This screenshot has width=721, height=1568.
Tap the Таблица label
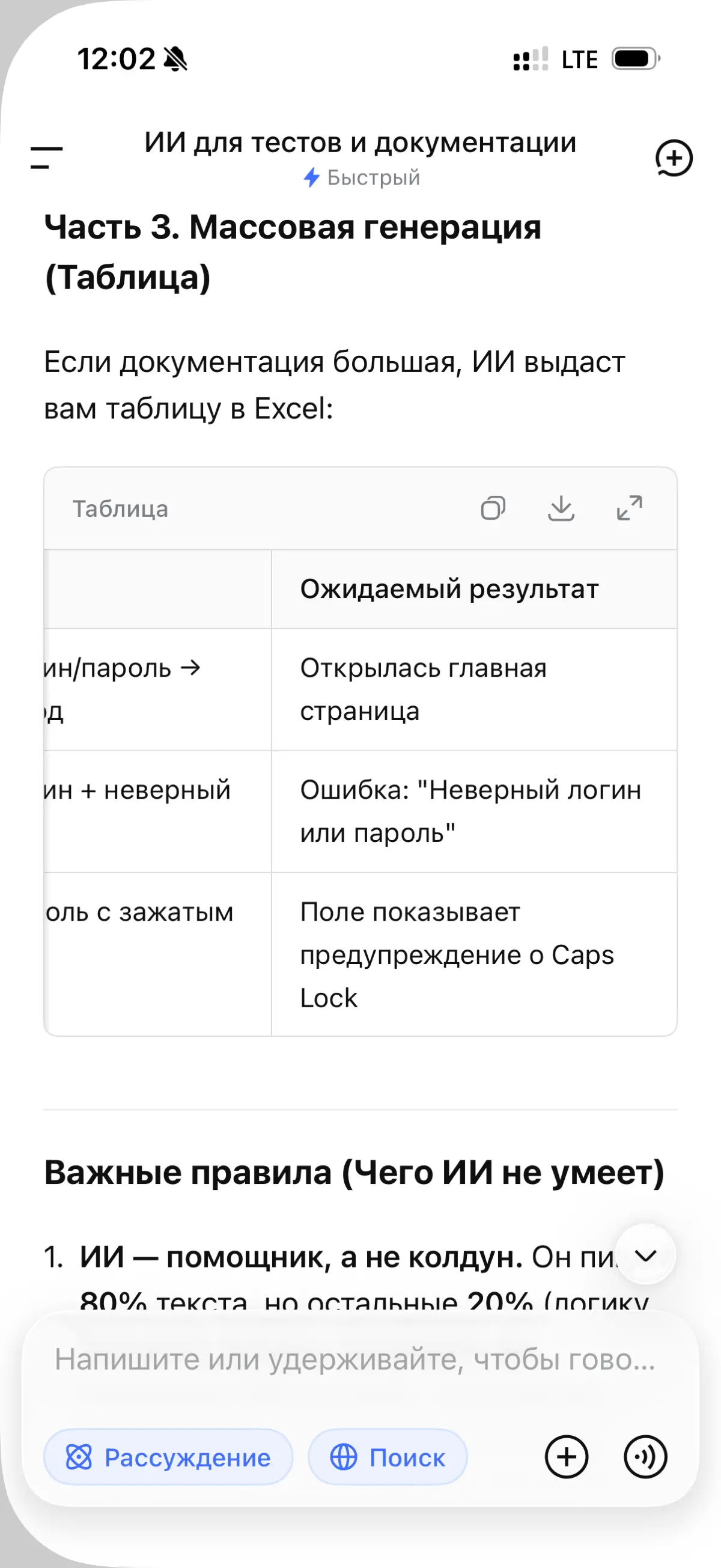point(121,509)
